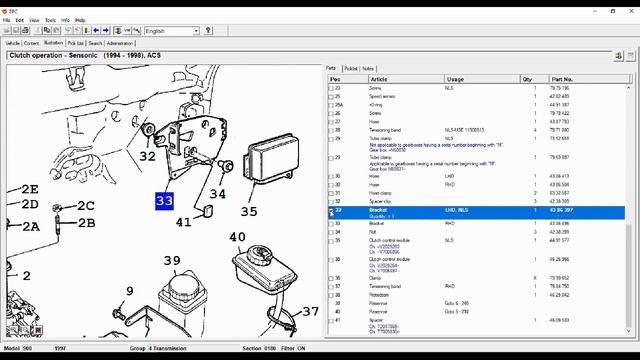Open the File menu
Screen dimensions: 640x360
(6, 20)
